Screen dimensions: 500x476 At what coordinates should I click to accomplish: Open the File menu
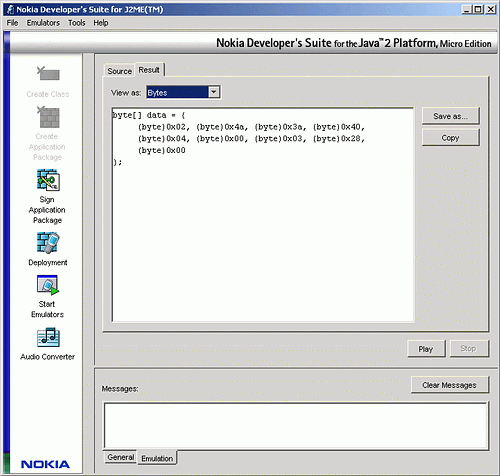point(12,23)
